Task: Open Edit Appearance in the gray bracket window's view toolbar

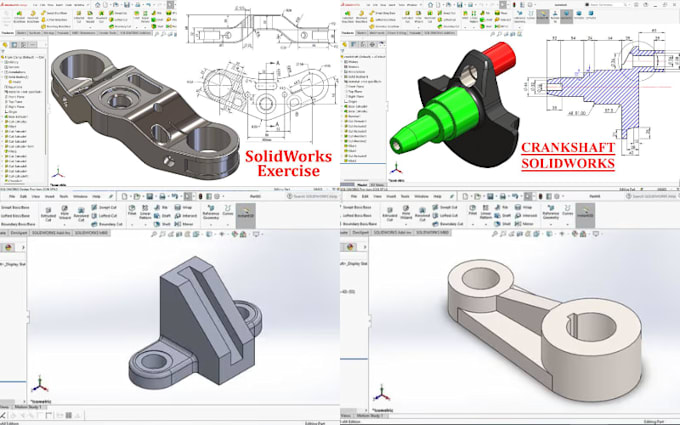Action: click(x=235, y=234)
